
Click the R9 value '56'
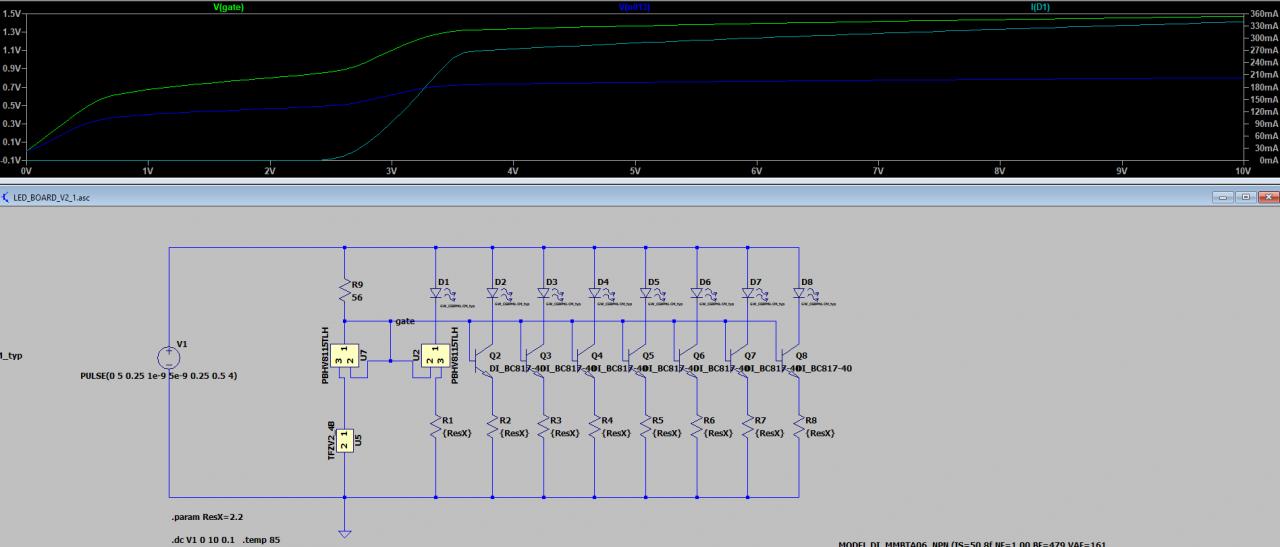(x=359, y=297)
